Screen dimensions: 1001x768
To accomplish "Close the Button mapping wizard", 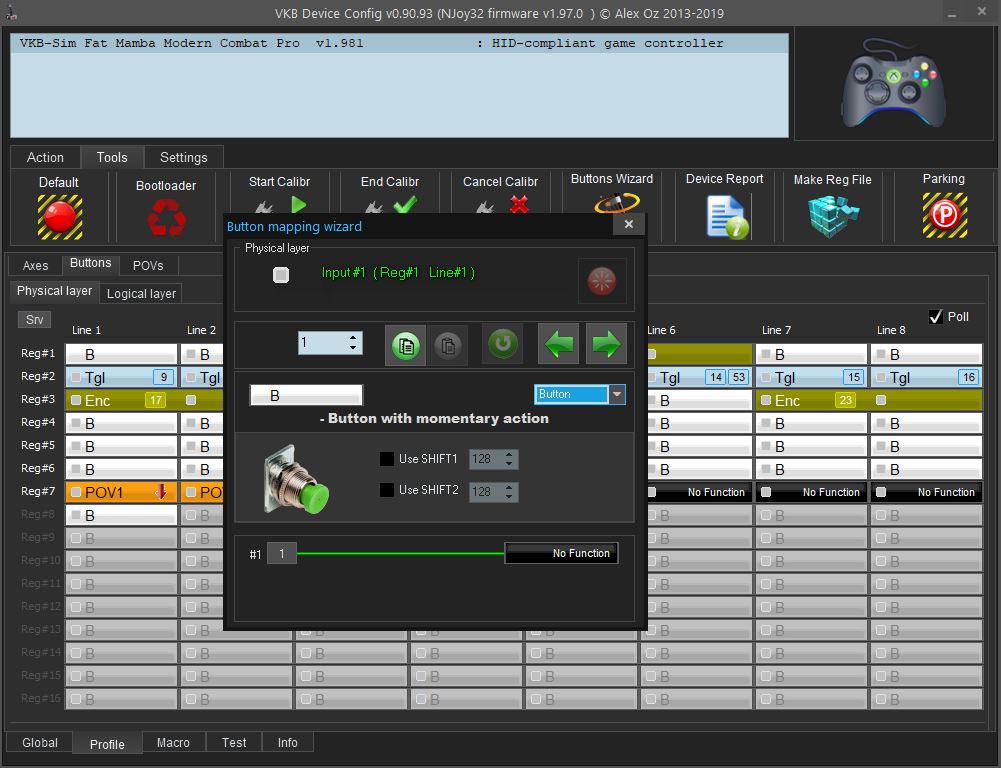I will [629, 224].
